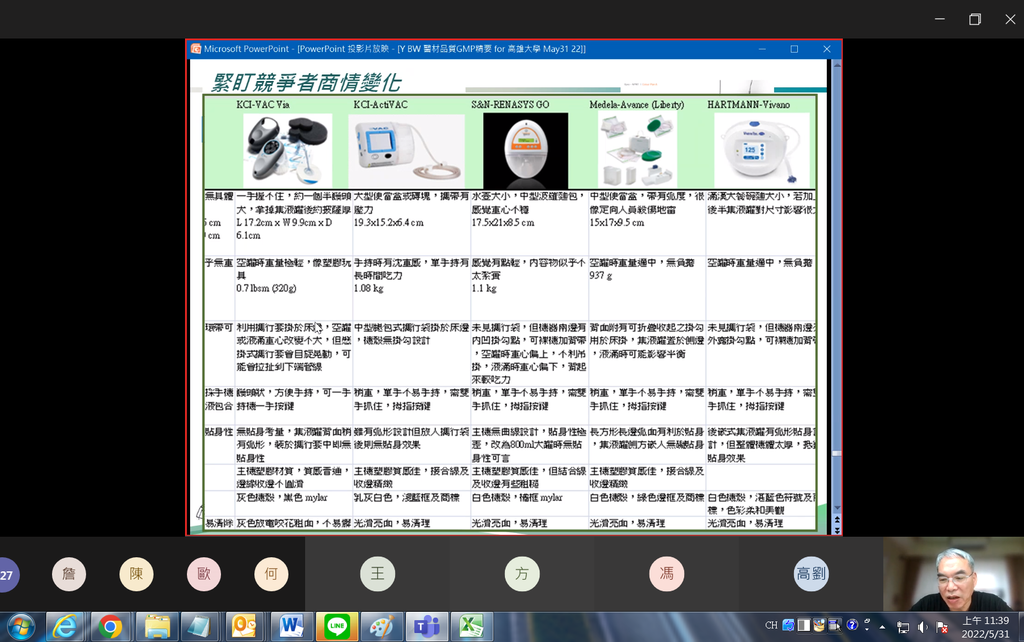Open the overflow participants bubble labeled 27
This screenshot has height=642, width=1024.
[8, 575]
